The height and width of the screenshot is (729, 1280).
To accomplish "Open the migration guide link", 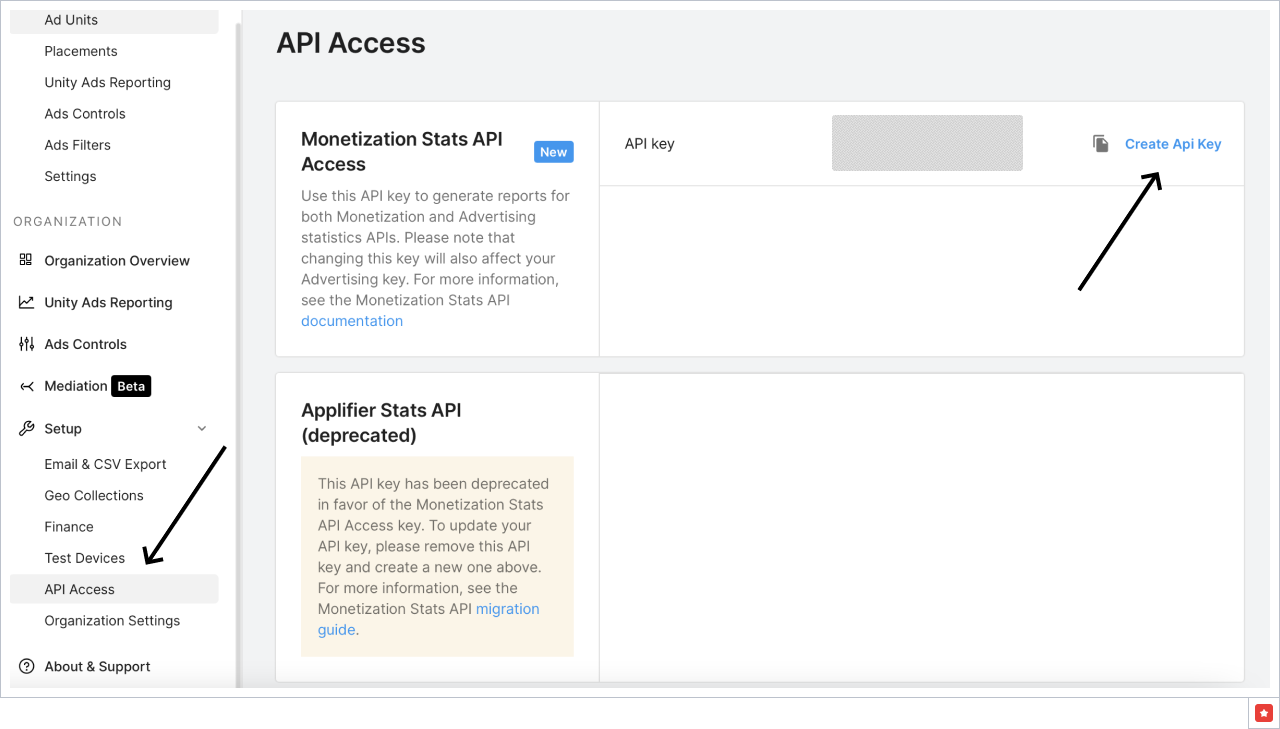I will pyautogui.click(x=507, y=608).
